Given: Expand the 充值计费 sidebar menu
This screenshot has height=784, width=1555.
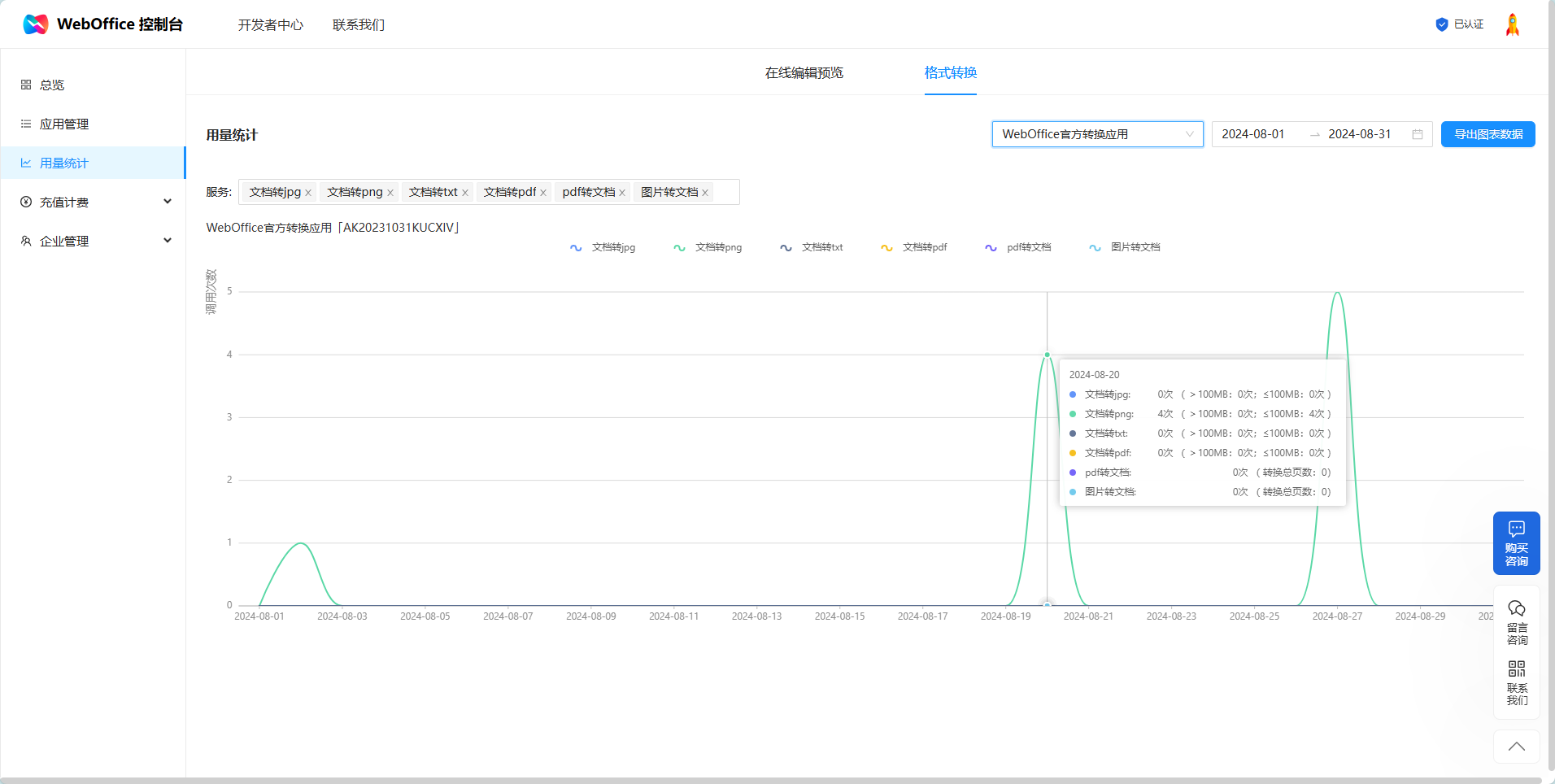Looking at the screenshot, I should tap(94, 202).
